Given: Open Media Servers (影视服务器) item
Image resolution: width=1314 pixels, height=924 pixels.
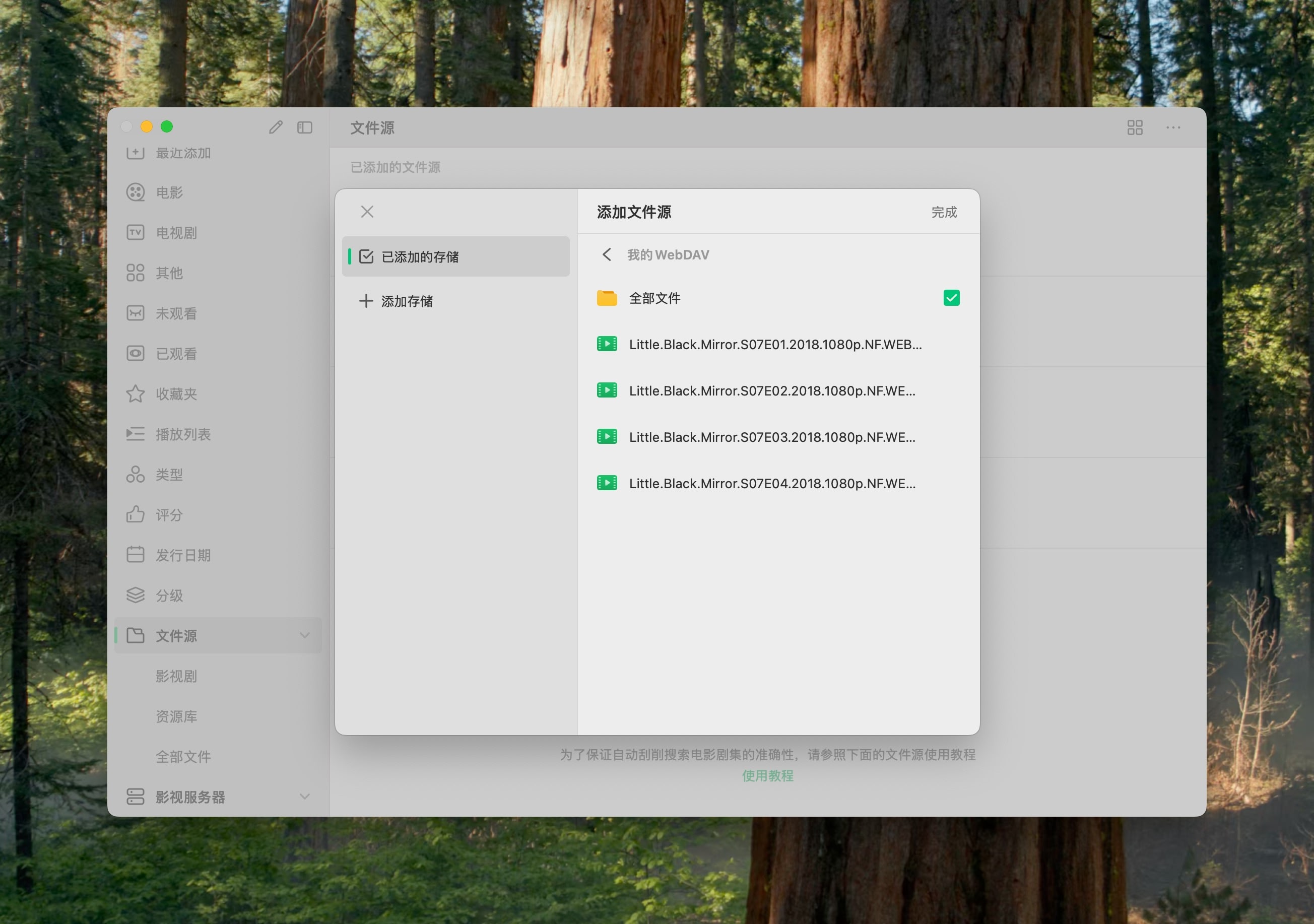Looking at the screenshot, I should point(218,797).
